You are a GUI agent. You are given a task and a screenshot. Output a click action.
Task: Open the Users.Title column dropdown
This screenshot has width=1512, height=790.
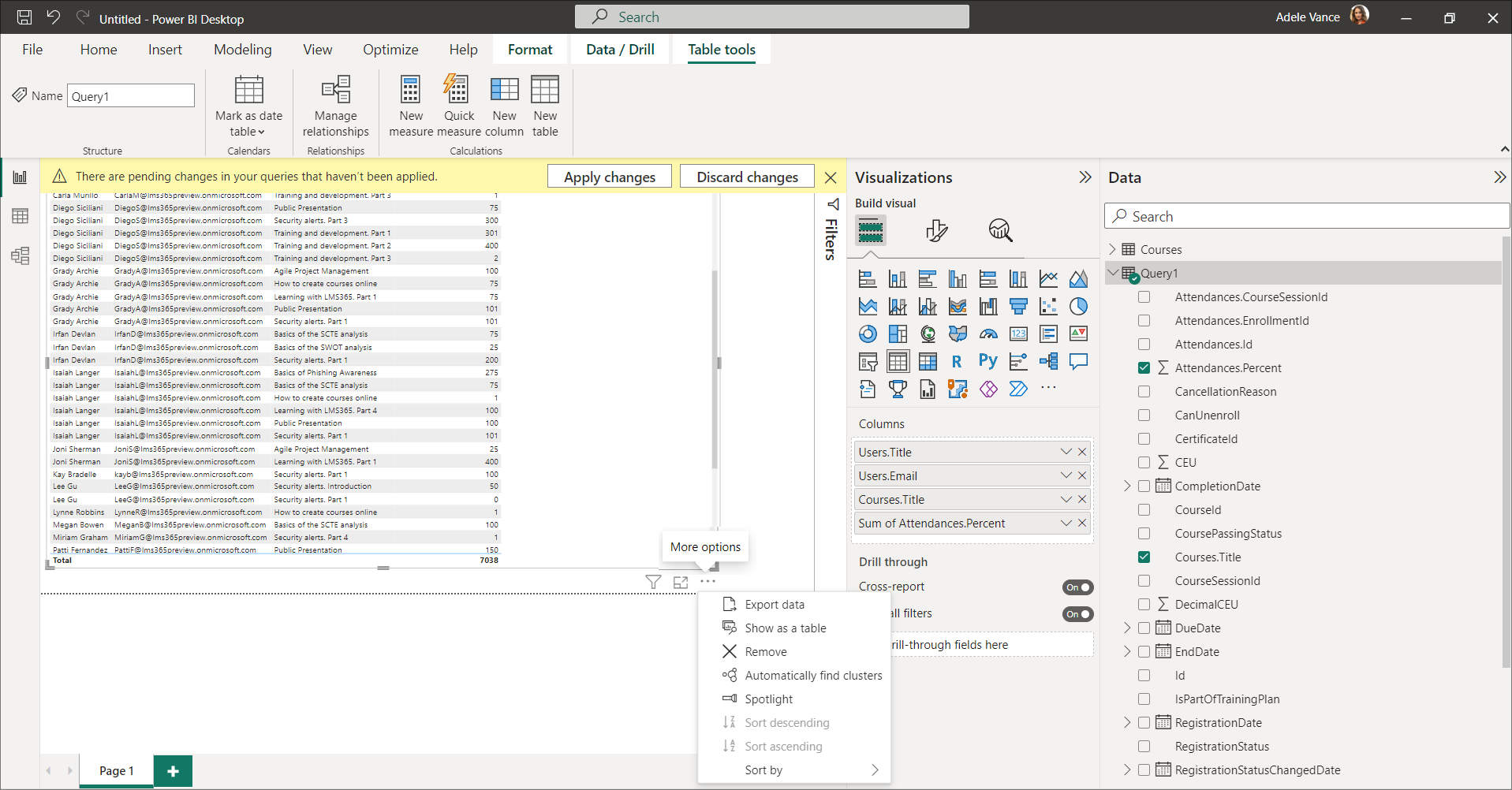point(1066,452)
